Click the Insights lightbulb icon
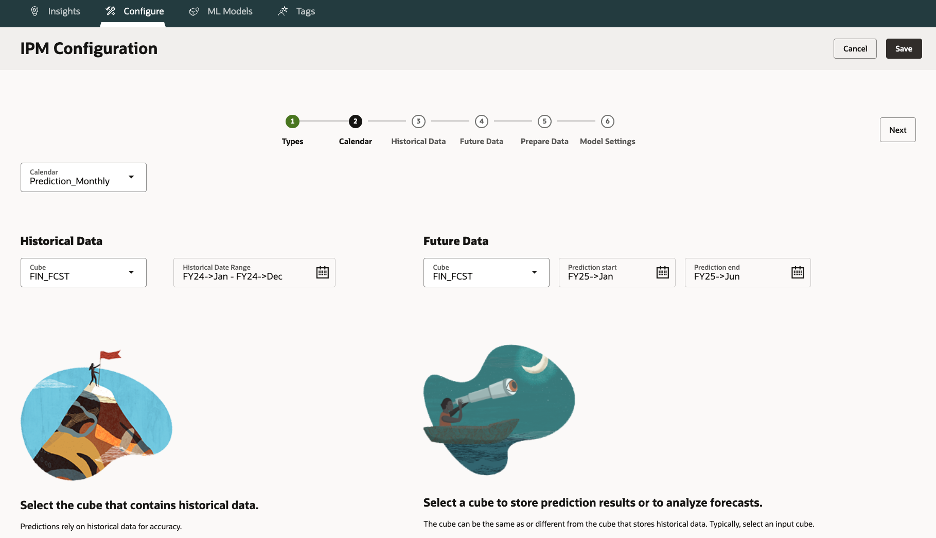The width and height of the screenshot is (936, 538). point(35,11)
